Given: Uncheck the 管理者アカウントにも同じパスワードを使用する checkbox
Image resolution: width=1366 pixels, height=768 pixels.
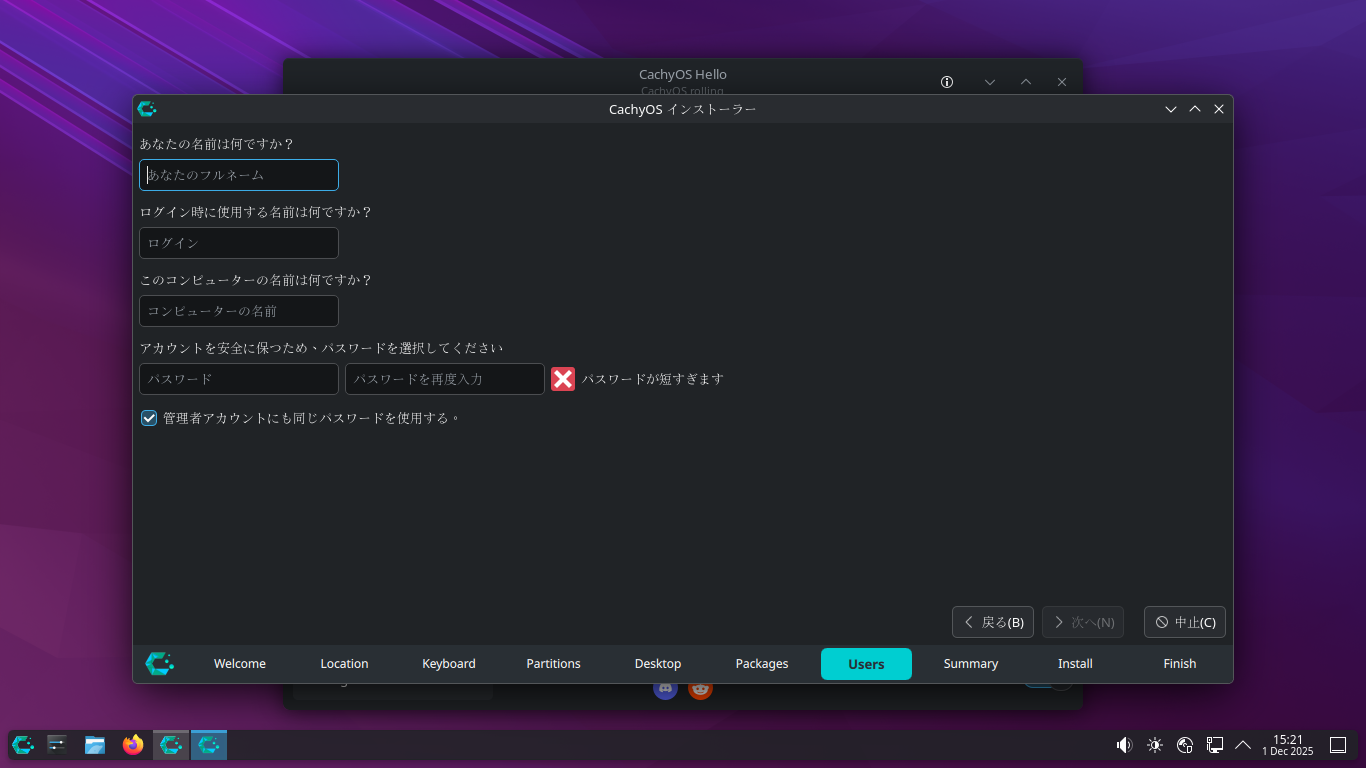Looking at the screenshot, I should point(149,418).
